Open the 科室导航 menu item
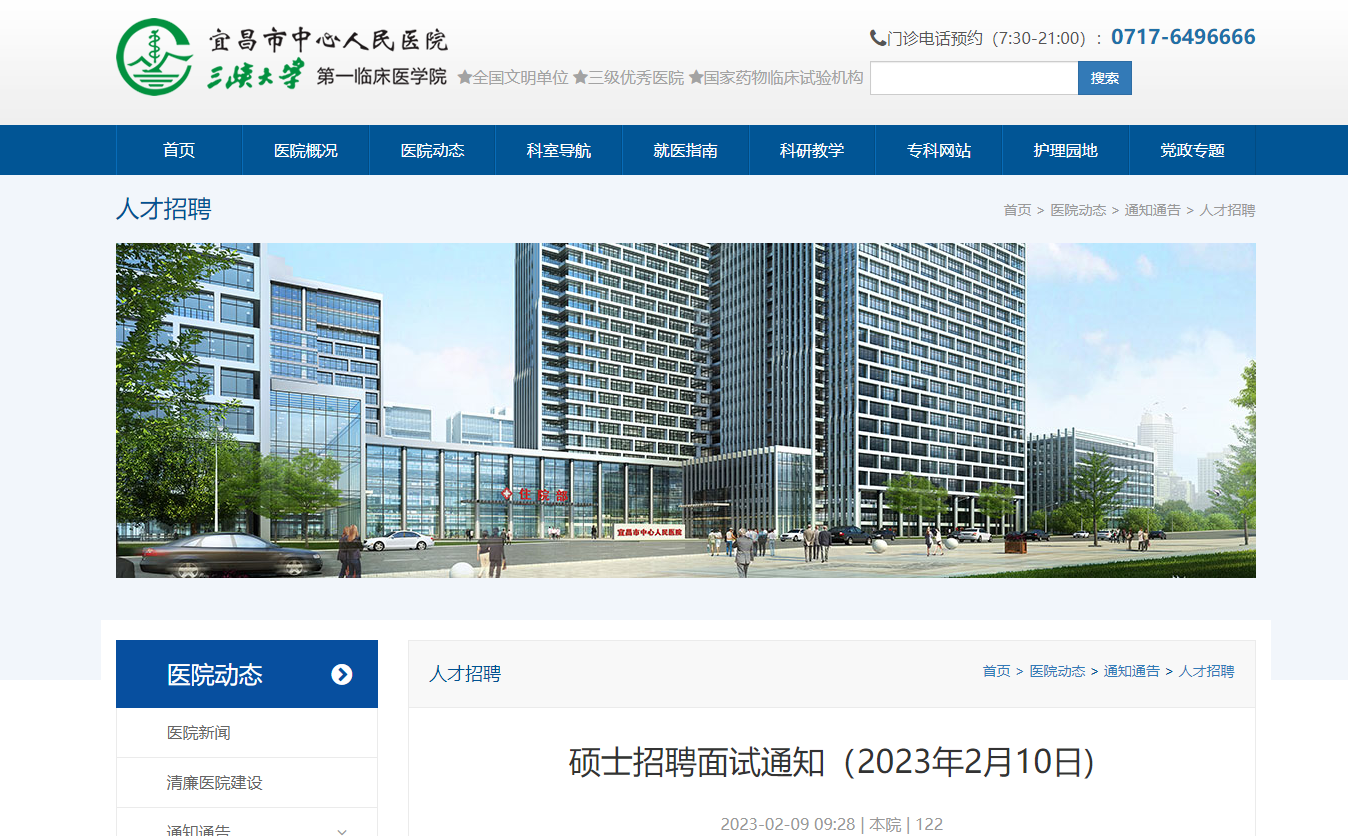 [x=559, y=150]
